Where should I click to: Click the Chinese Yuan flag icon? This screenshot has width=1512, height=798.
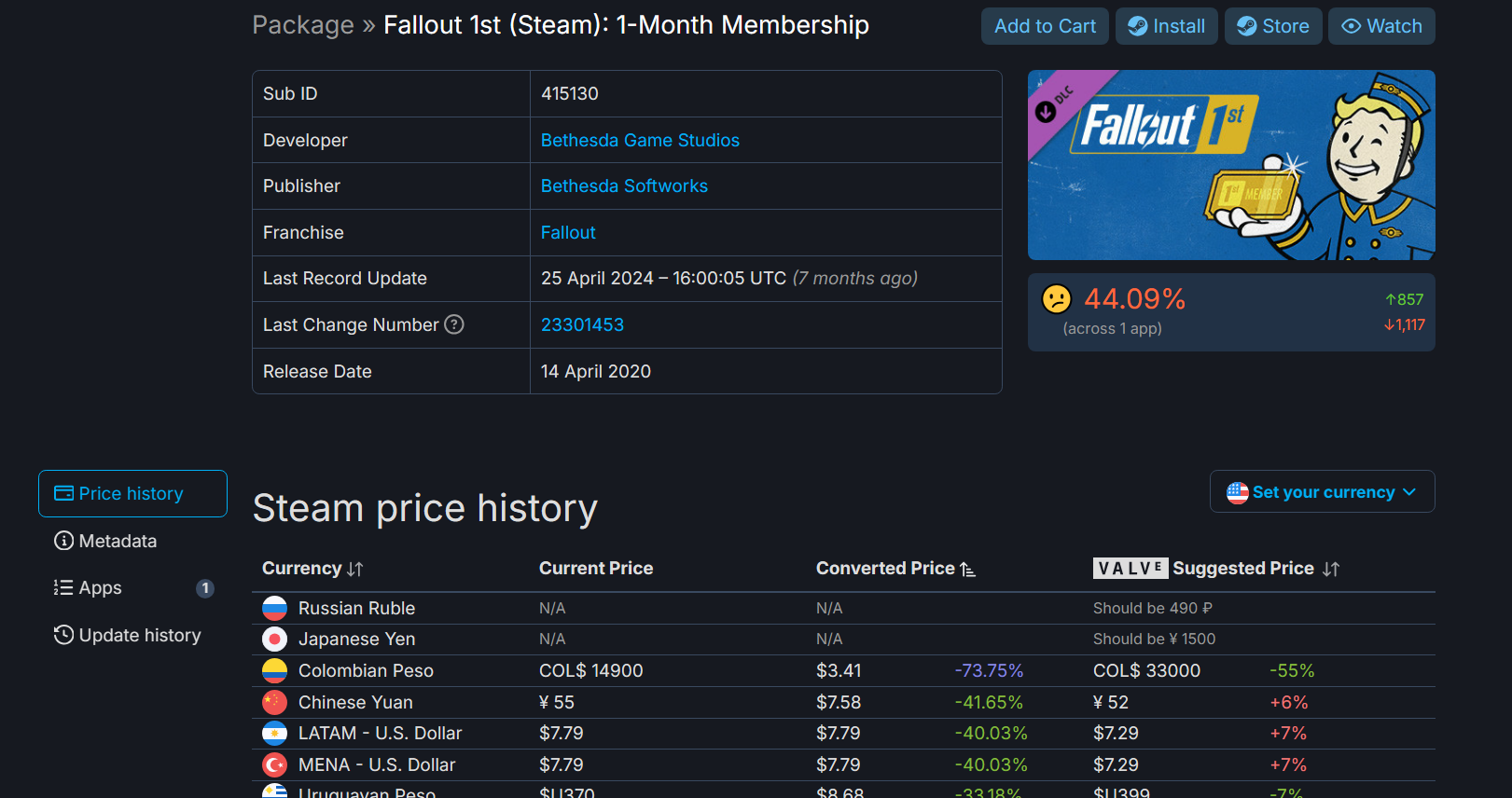point(274,702)
